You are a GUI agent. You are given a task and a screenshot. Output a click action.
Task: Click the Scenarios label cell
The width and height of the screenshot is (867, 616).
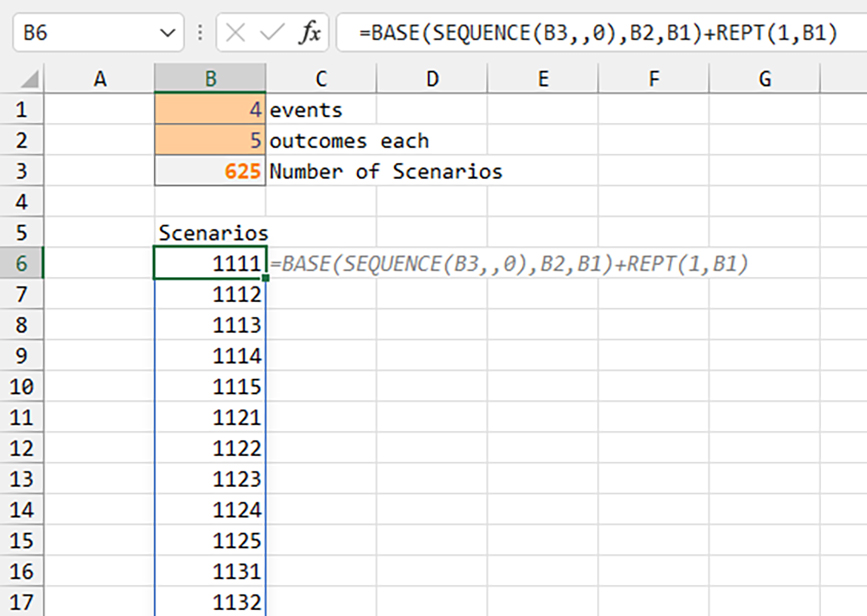(210, 232)
